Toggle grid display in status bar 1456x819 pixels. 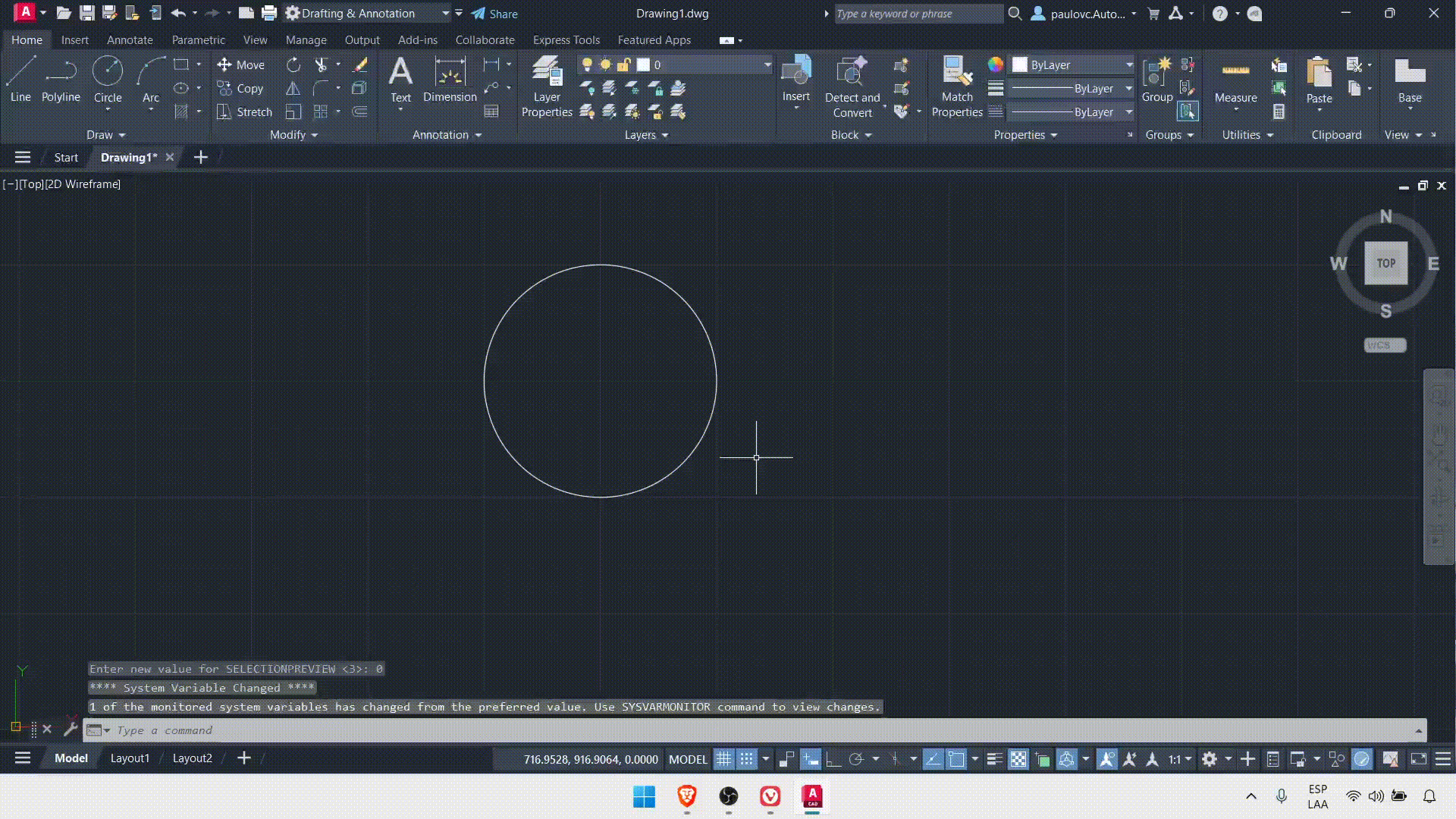pos(724,759)
